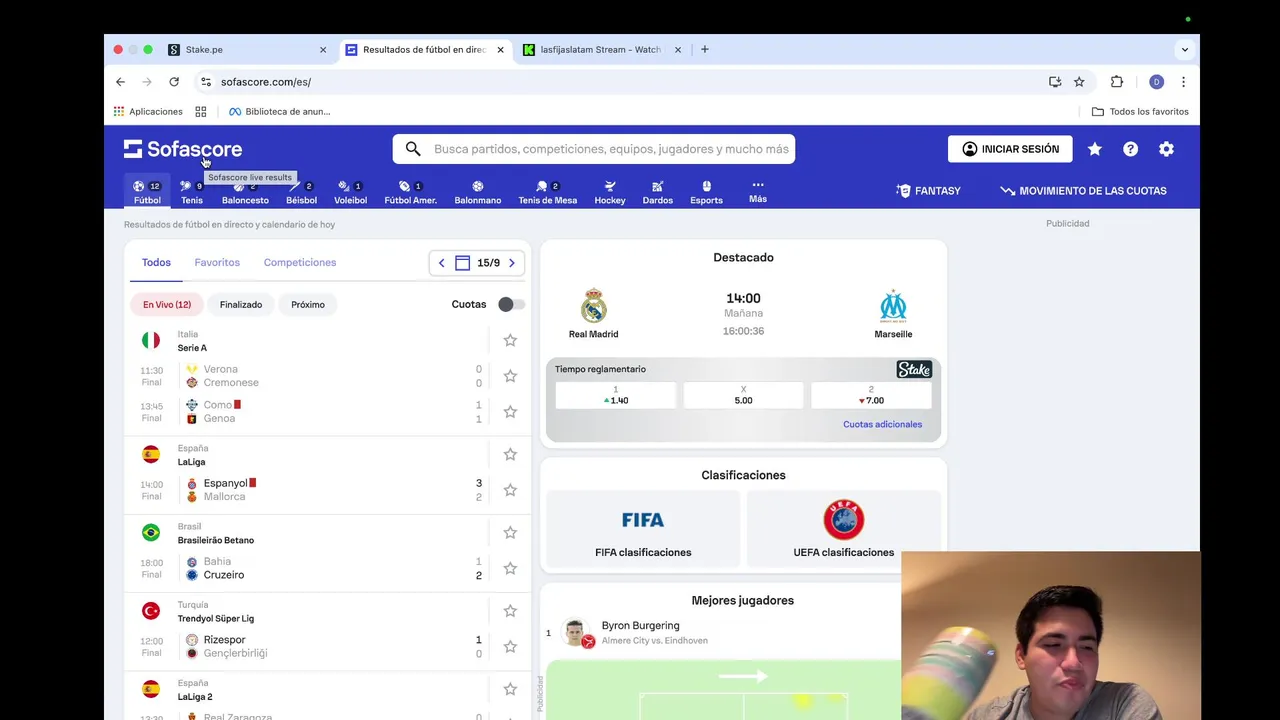The height and width of the screenshot is (720, 1280).
Task: Open the Voleibol sport category
Action: click(x=350, y=192)
